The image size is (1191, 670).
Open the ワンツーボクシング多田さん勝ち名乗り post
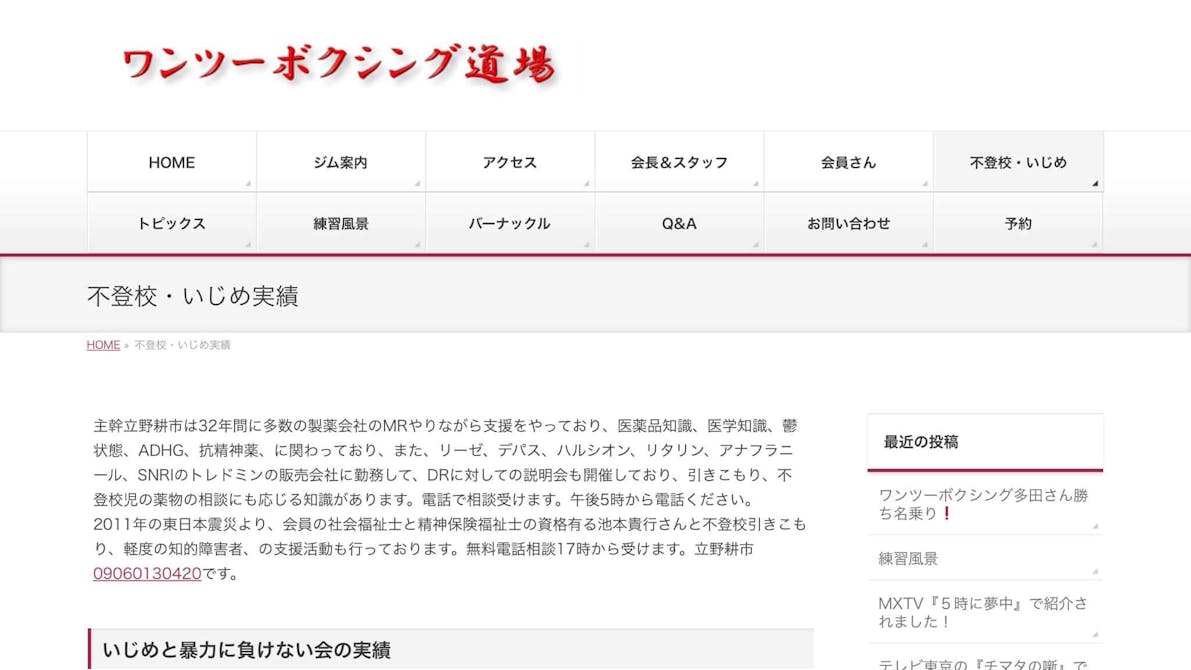(x=983, y=504)
